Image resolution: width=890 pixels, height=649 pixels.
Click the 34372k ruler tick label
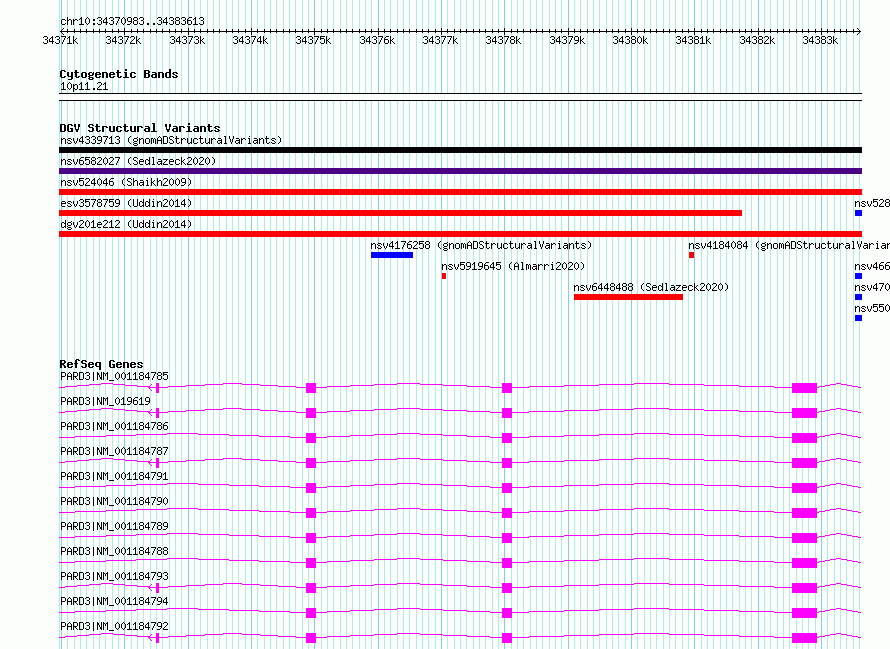pos(123,40)
